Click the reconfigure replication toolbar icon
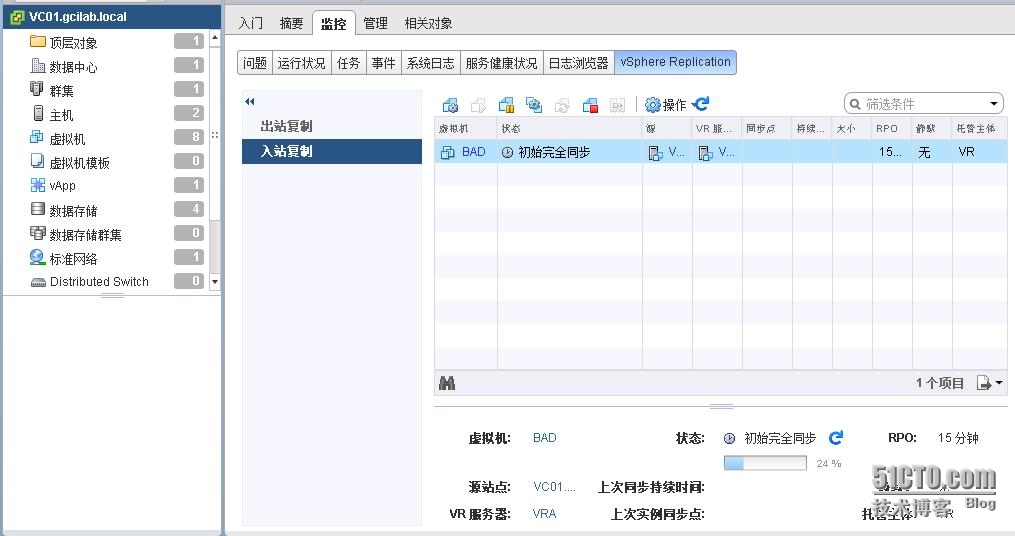 click(450, 105)
